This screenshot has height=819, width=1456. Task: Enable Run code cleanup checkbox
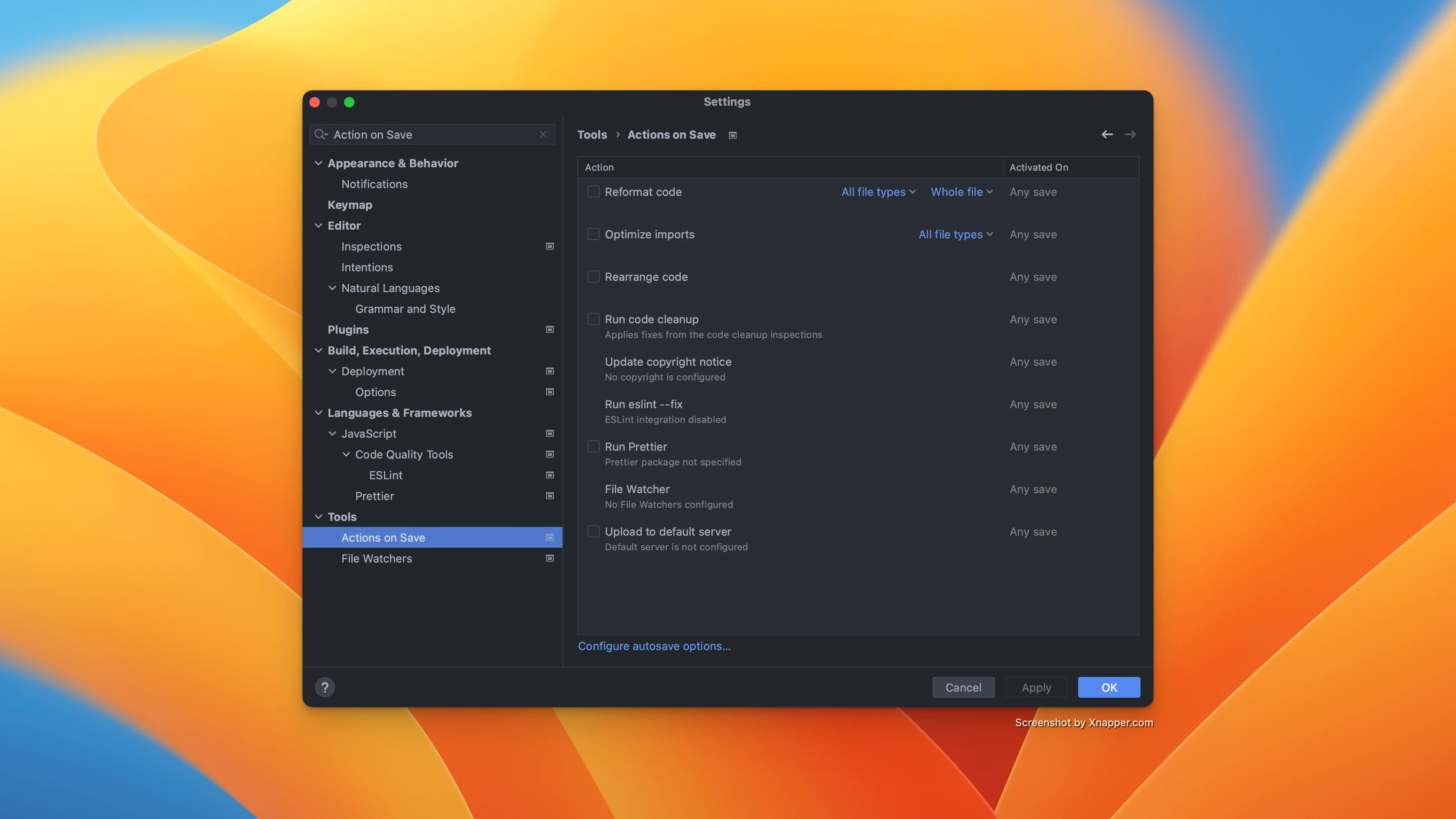click(x=594, y=319)
